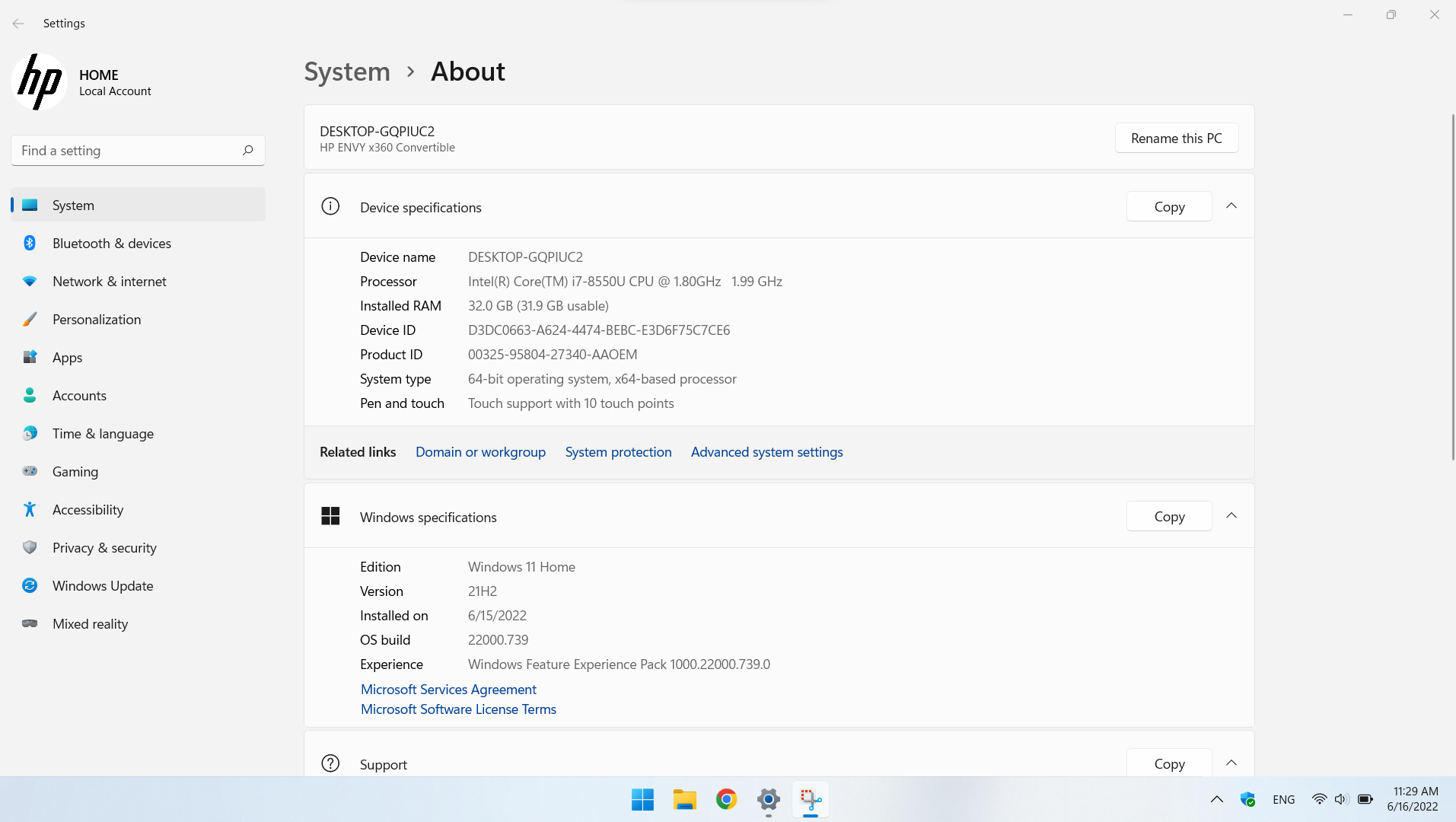
Task: Click the Time & language globe icon
Action: click(30, 433)
